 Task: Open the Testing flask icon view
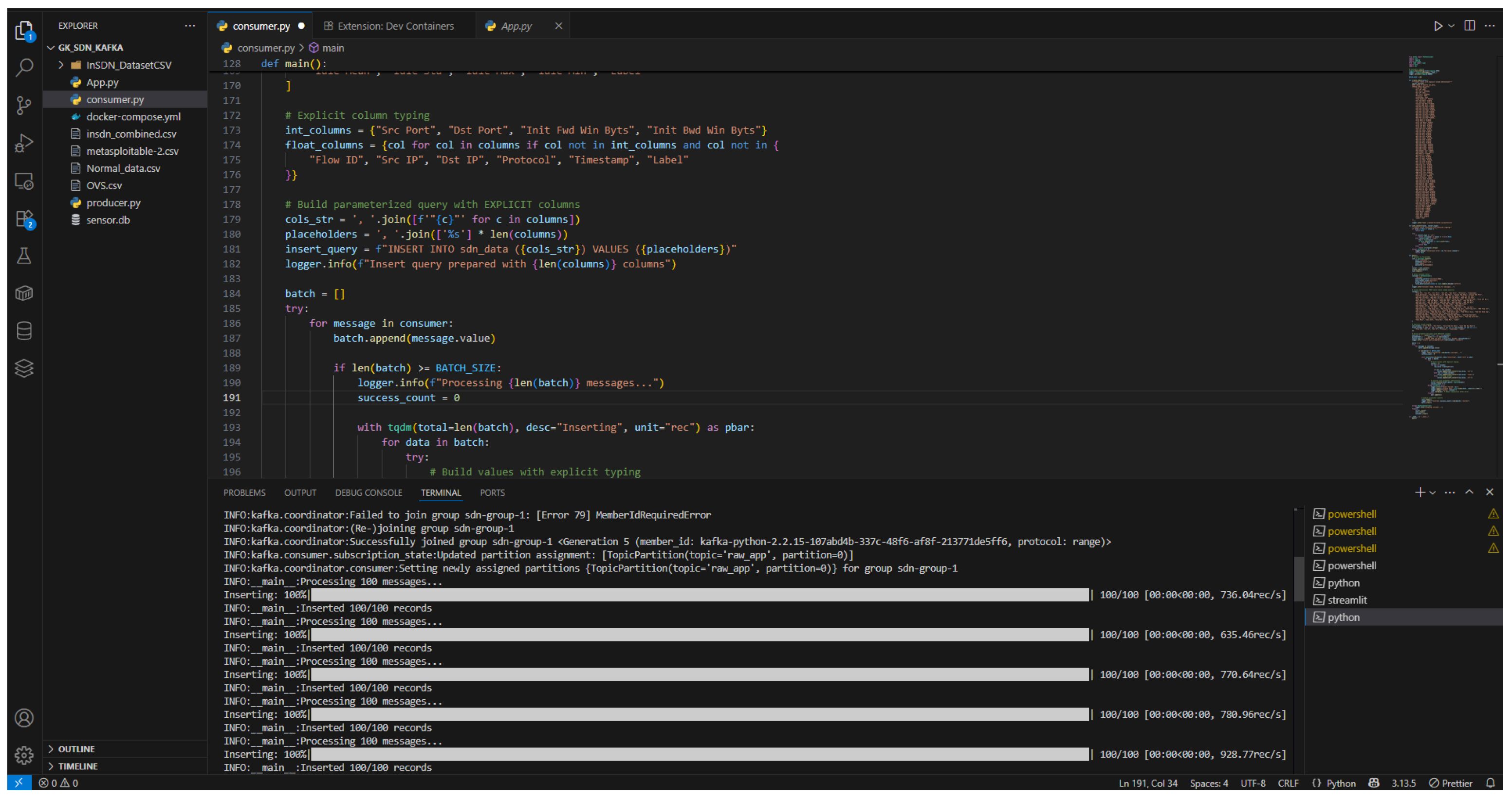point(23,256)
